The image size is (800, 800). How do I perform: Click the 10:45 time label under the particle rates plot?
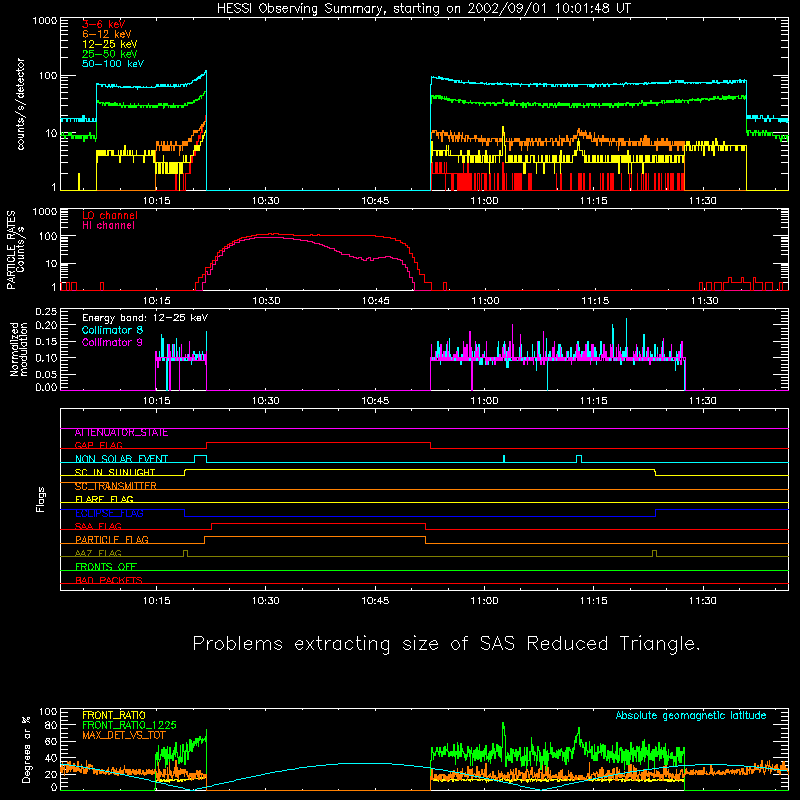376,301
